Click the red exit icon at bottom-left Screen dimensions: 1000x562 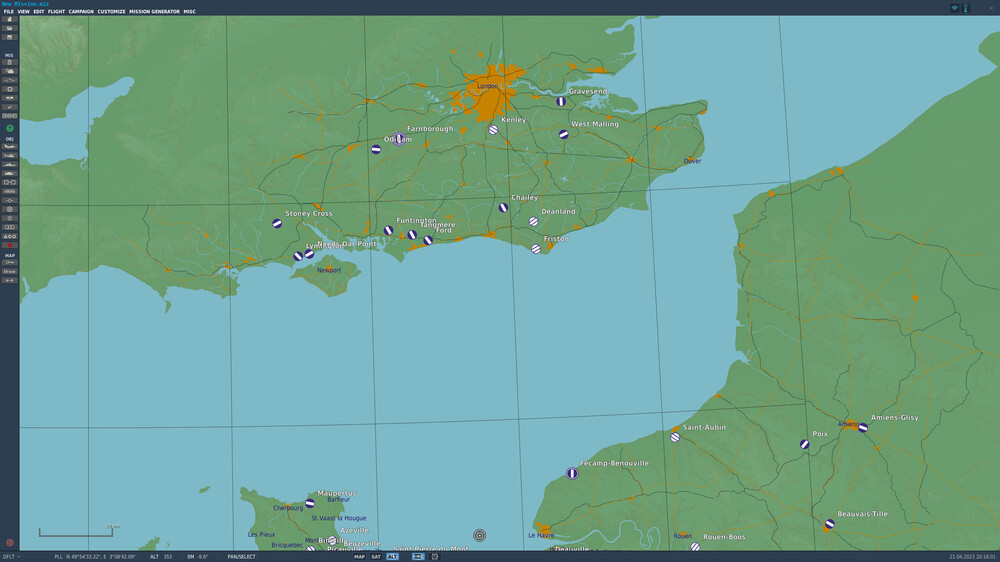10,542
